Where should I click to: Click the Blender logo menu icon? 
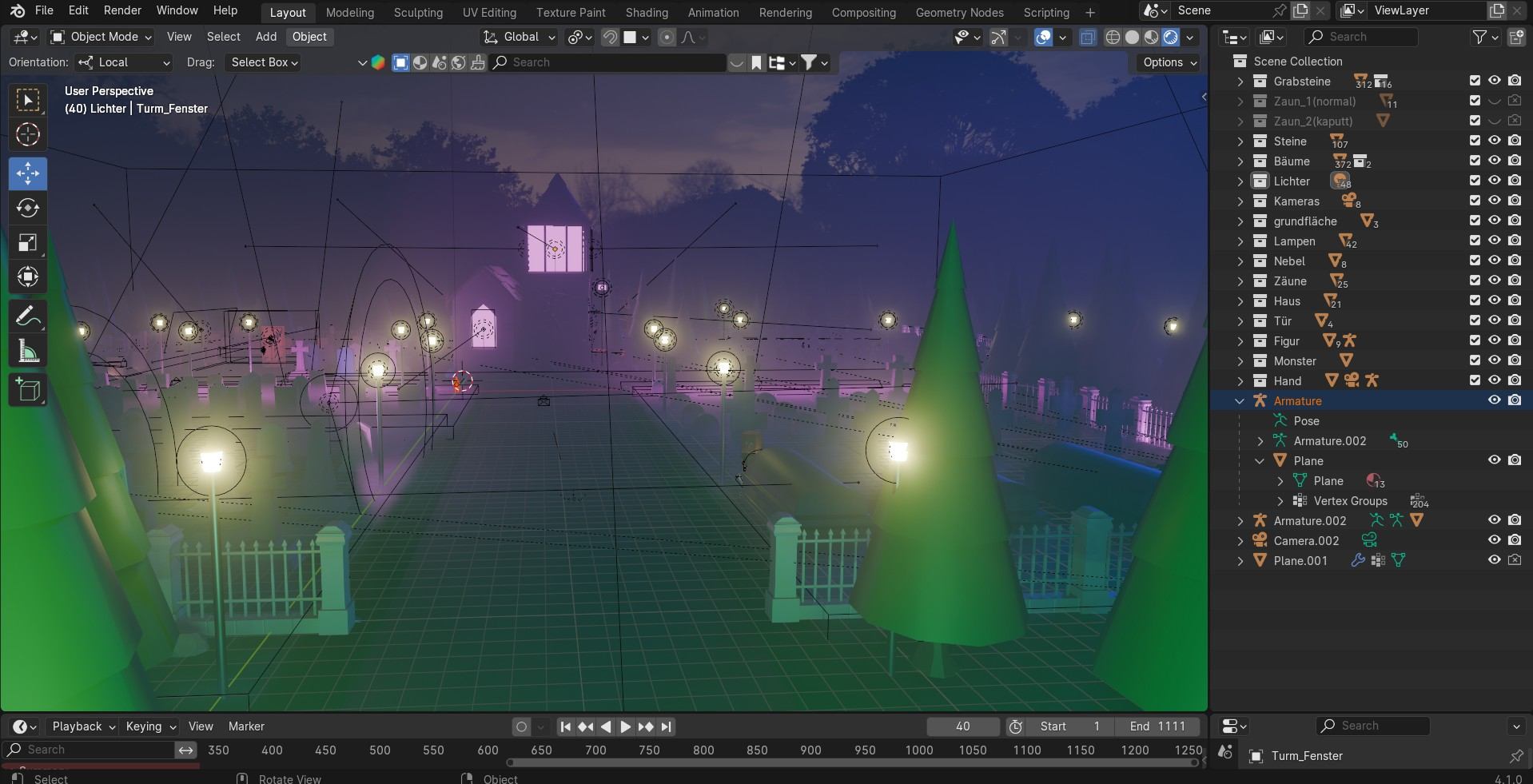(x=17, y=11)
